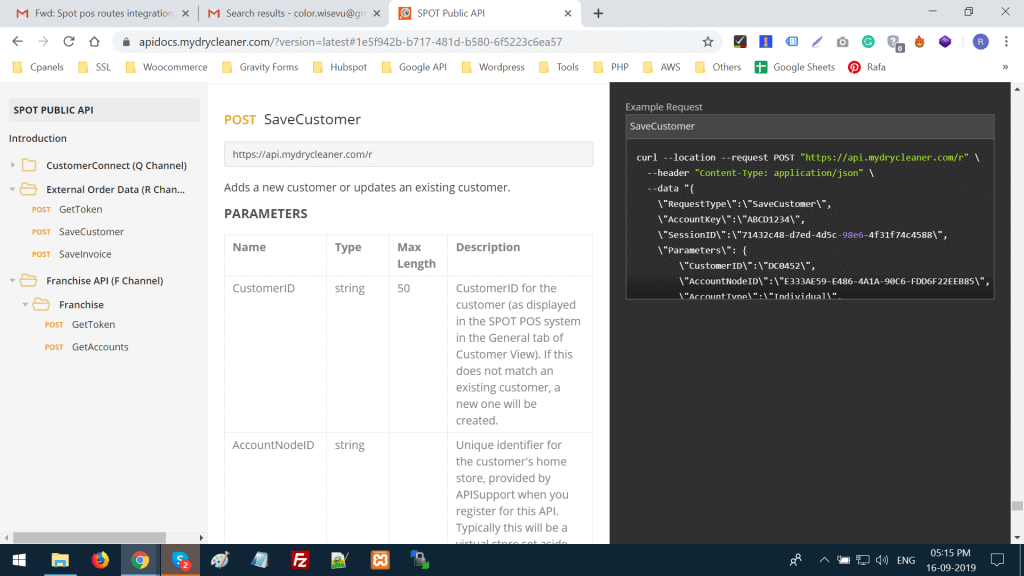The width and height of the screenshot is (1024, 576).
Task: Open FileZilla from the taskbar
Action: coord(300,560)
